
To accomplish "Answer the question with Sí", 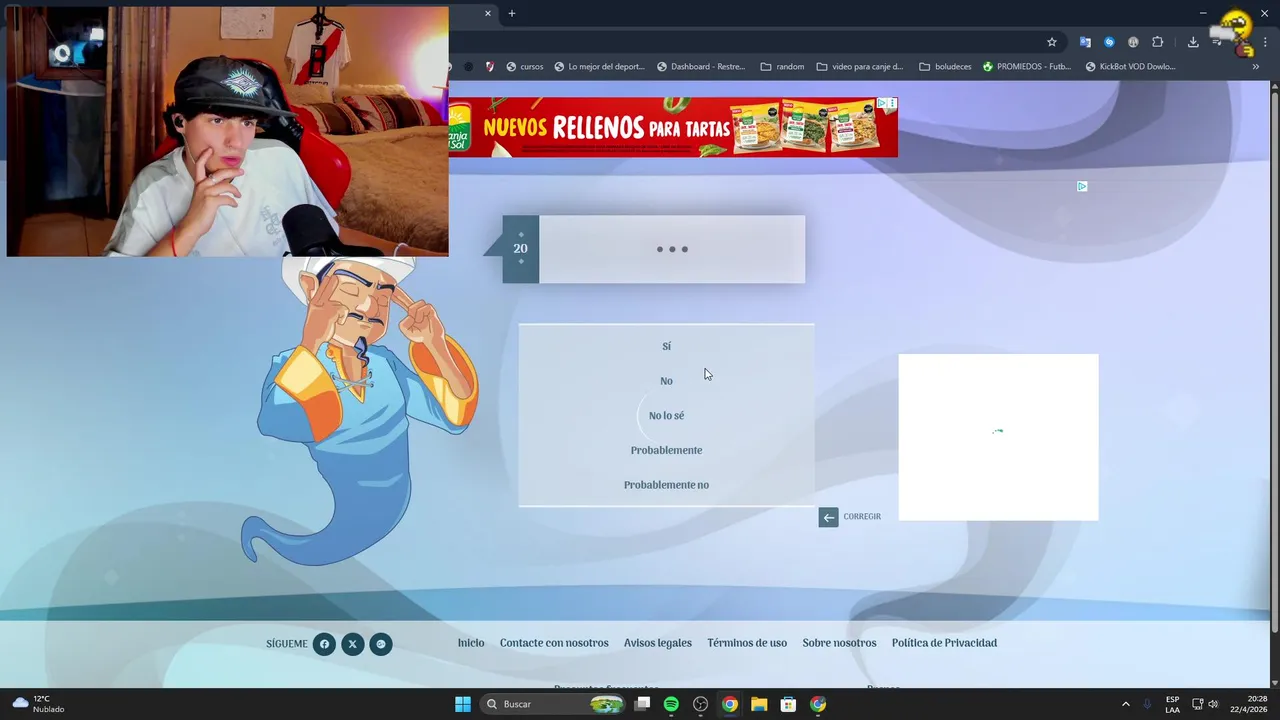I will click(666, 346).
